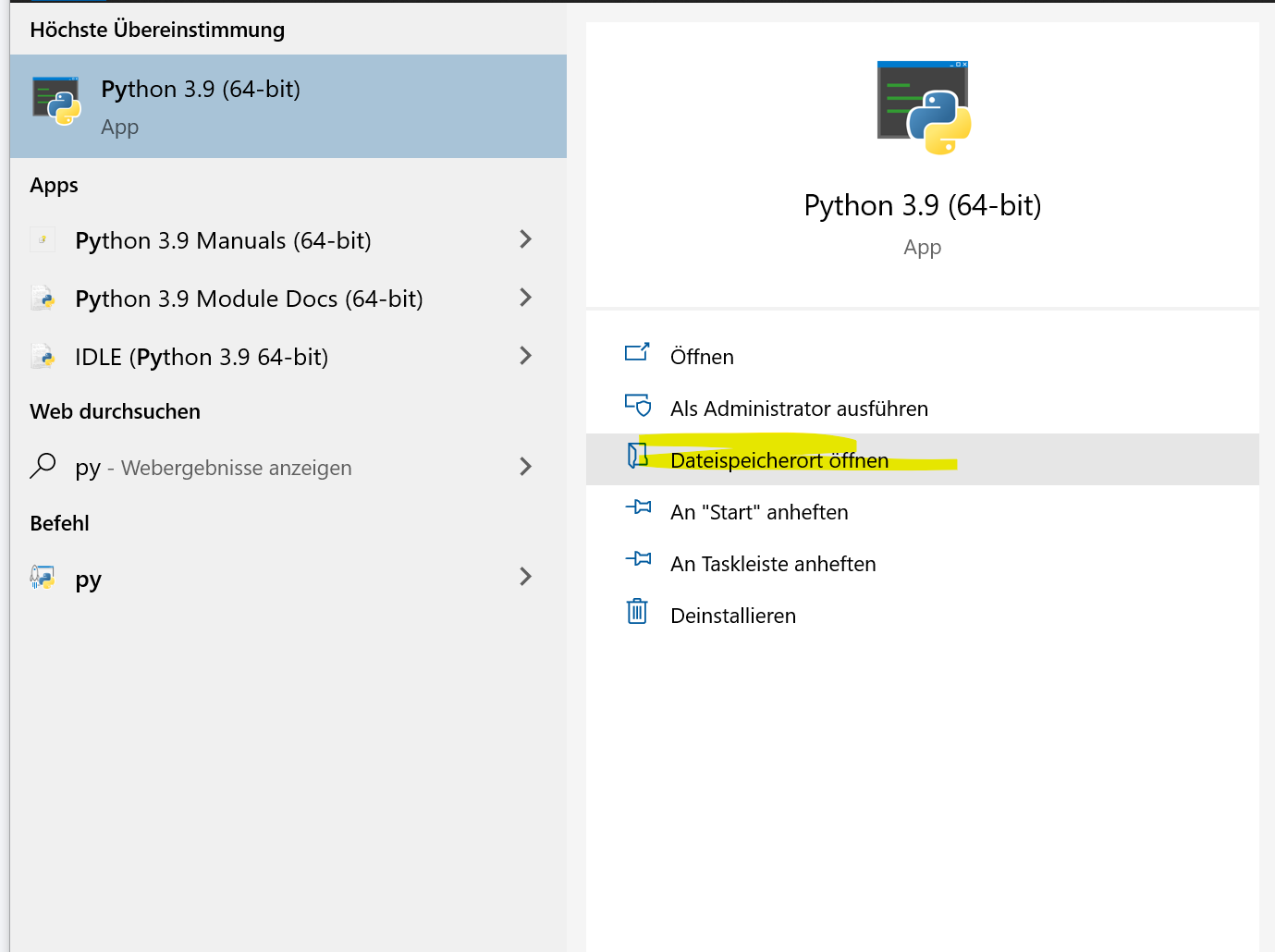
Task: Click the Python 3.9 Module Docs icon
Action: point(43,299)
